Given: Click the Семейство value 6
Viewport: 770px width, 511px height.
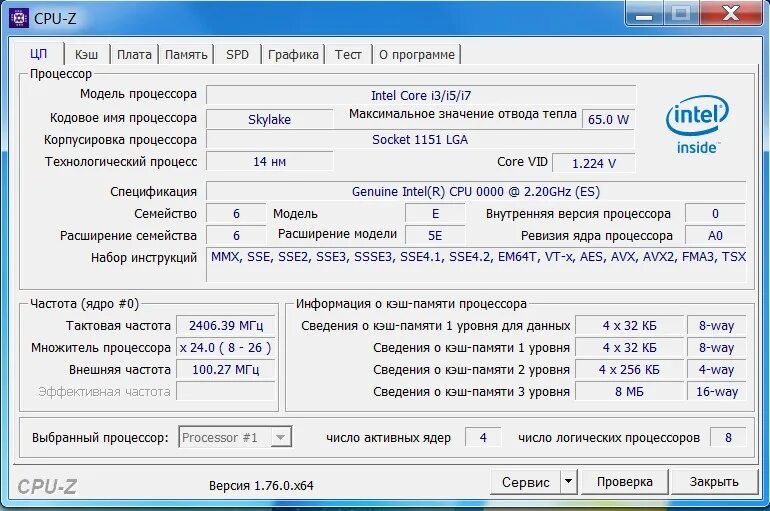Looking at the screenshot, I should pos(236,214).
